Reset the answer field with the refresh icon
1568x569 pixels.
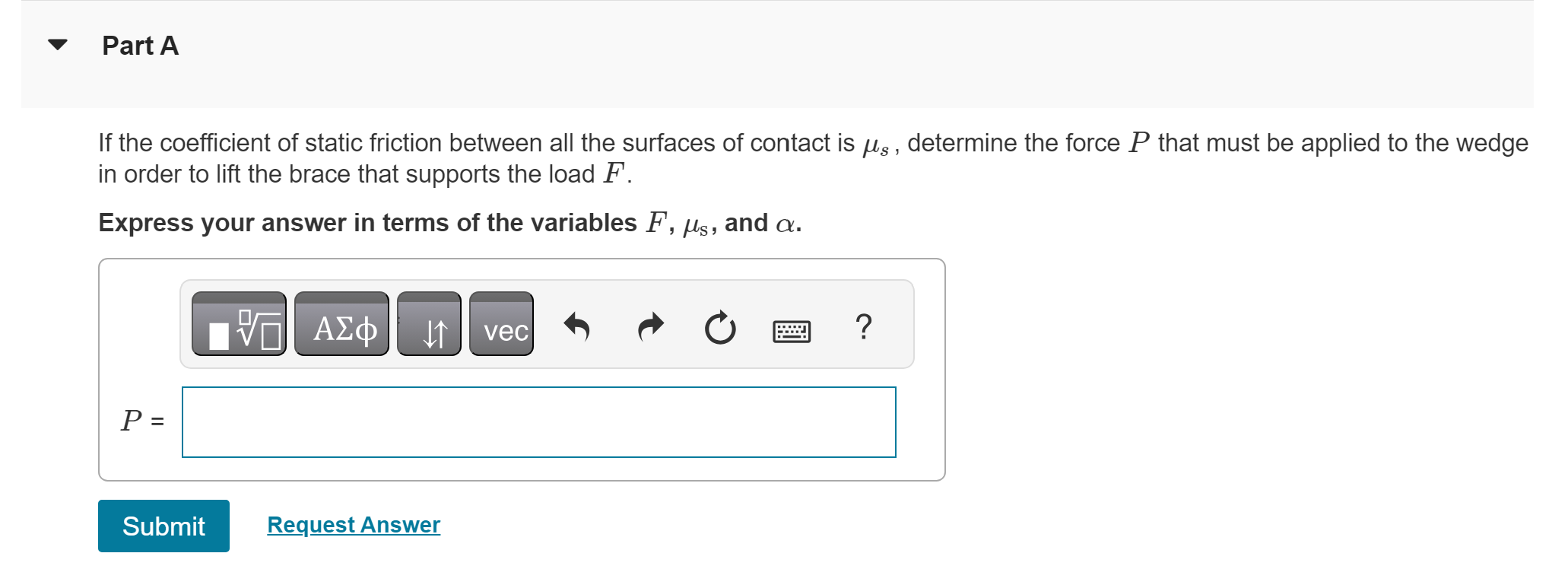point(719,327)
